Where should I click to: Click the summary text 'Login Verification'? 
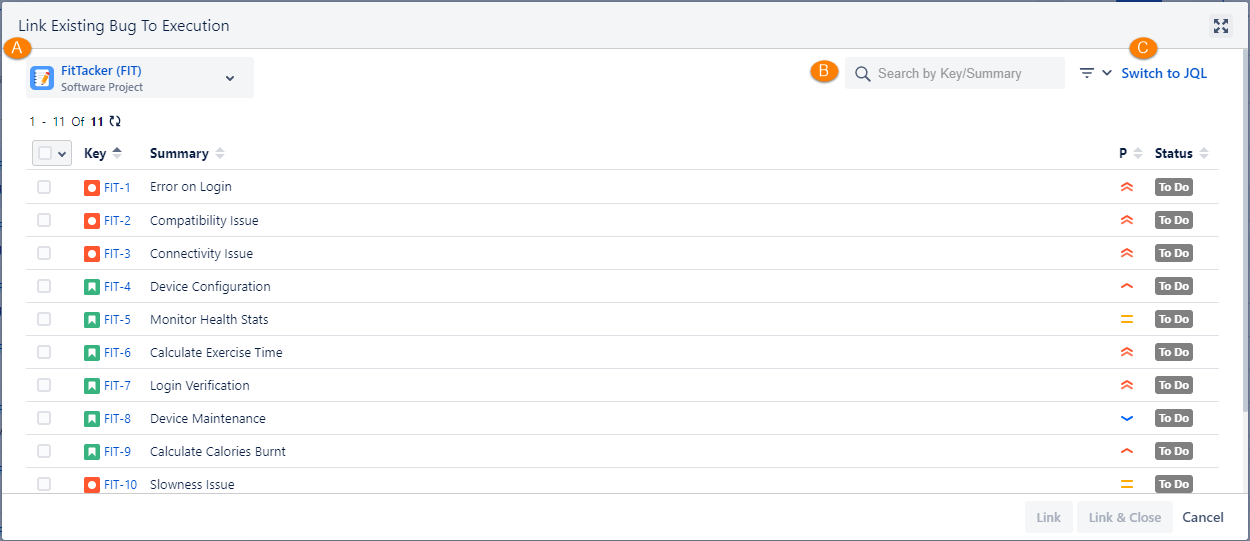(x=200, y=385)
